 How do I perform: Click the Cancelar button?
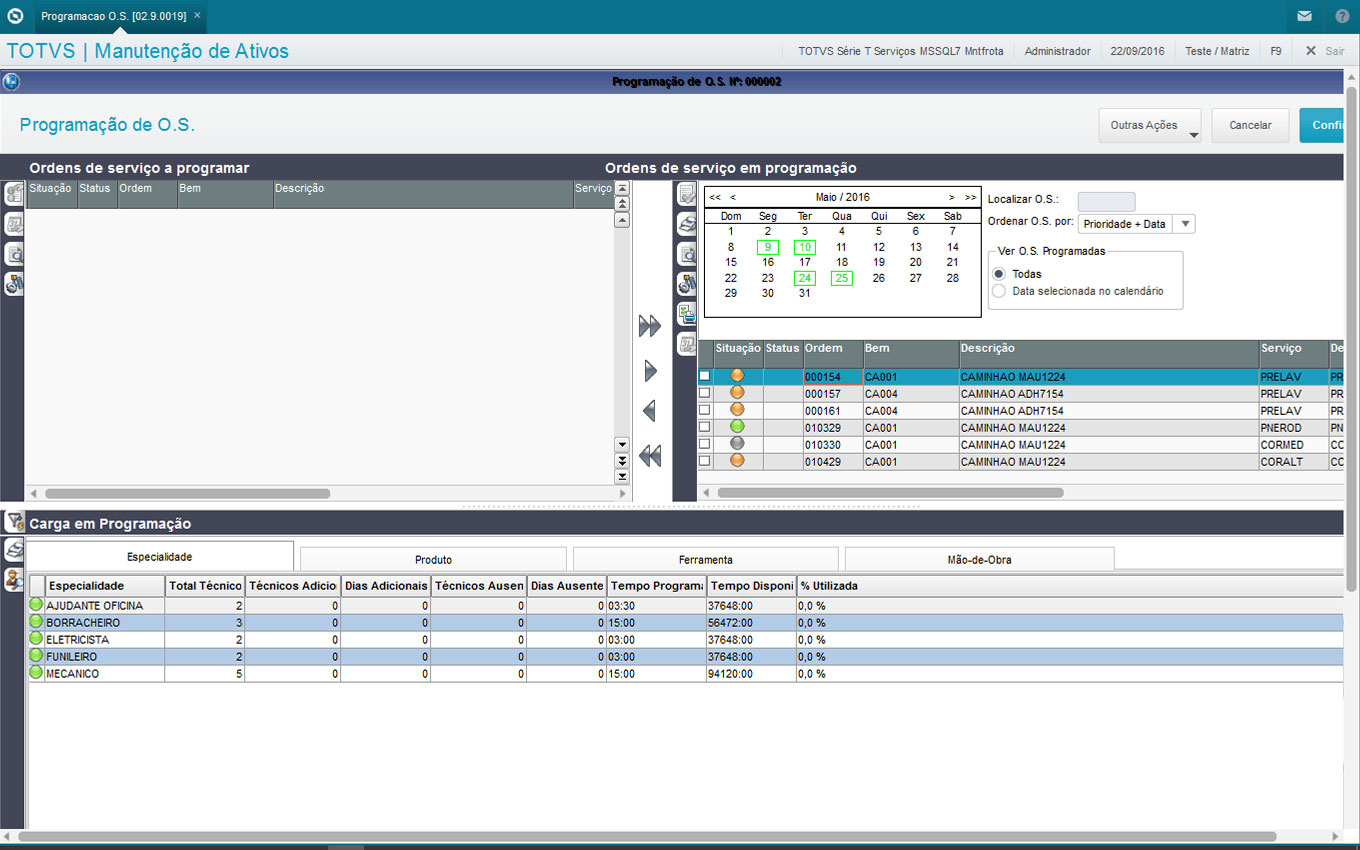click(1250, 126)
